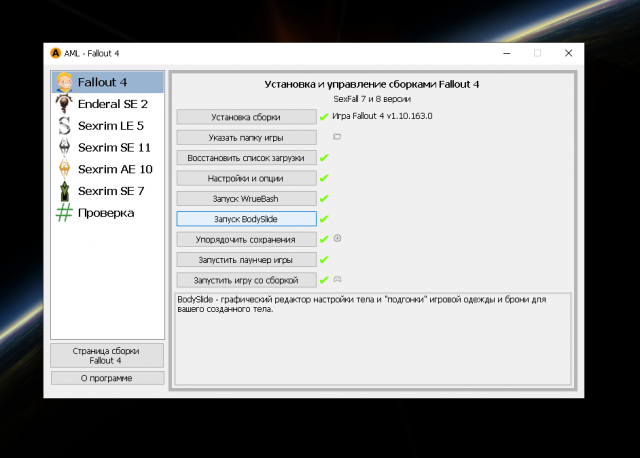Image resolution: width=640 pixels, height=458 pixels.
Task: Click Восстановить список загрузки button
Action: 246,158
